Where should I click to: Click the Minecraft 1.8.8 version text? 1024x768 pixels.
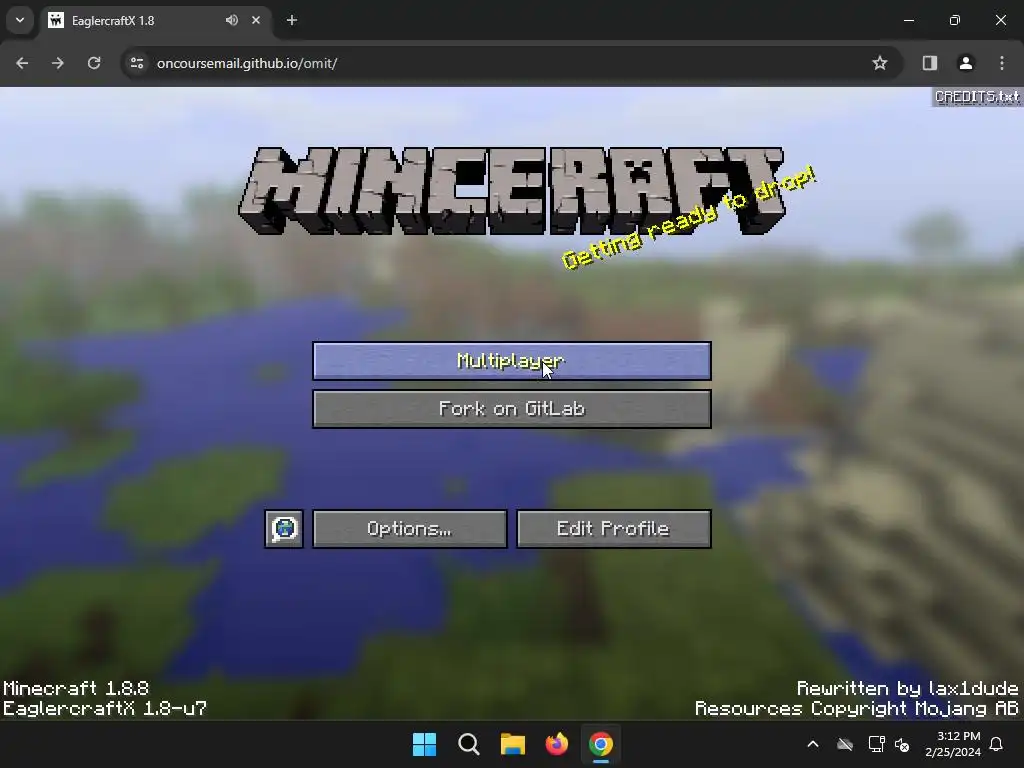pos(76,688)
